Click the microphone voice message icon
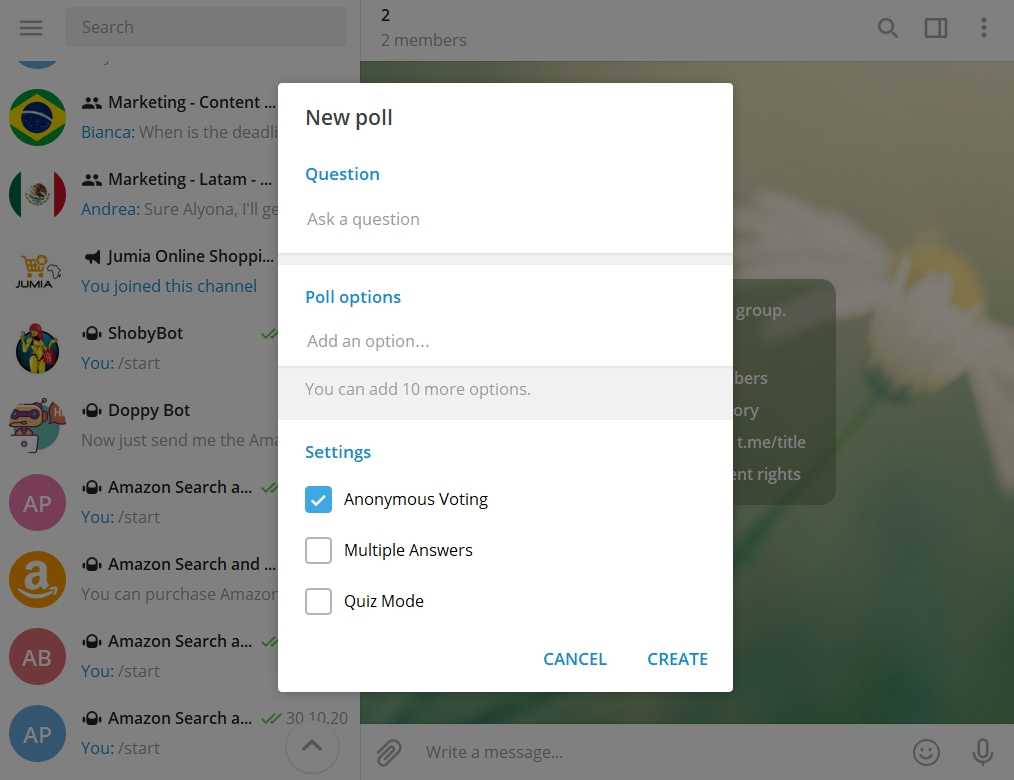The image size is (1014, 780). [x=982, y=751]
